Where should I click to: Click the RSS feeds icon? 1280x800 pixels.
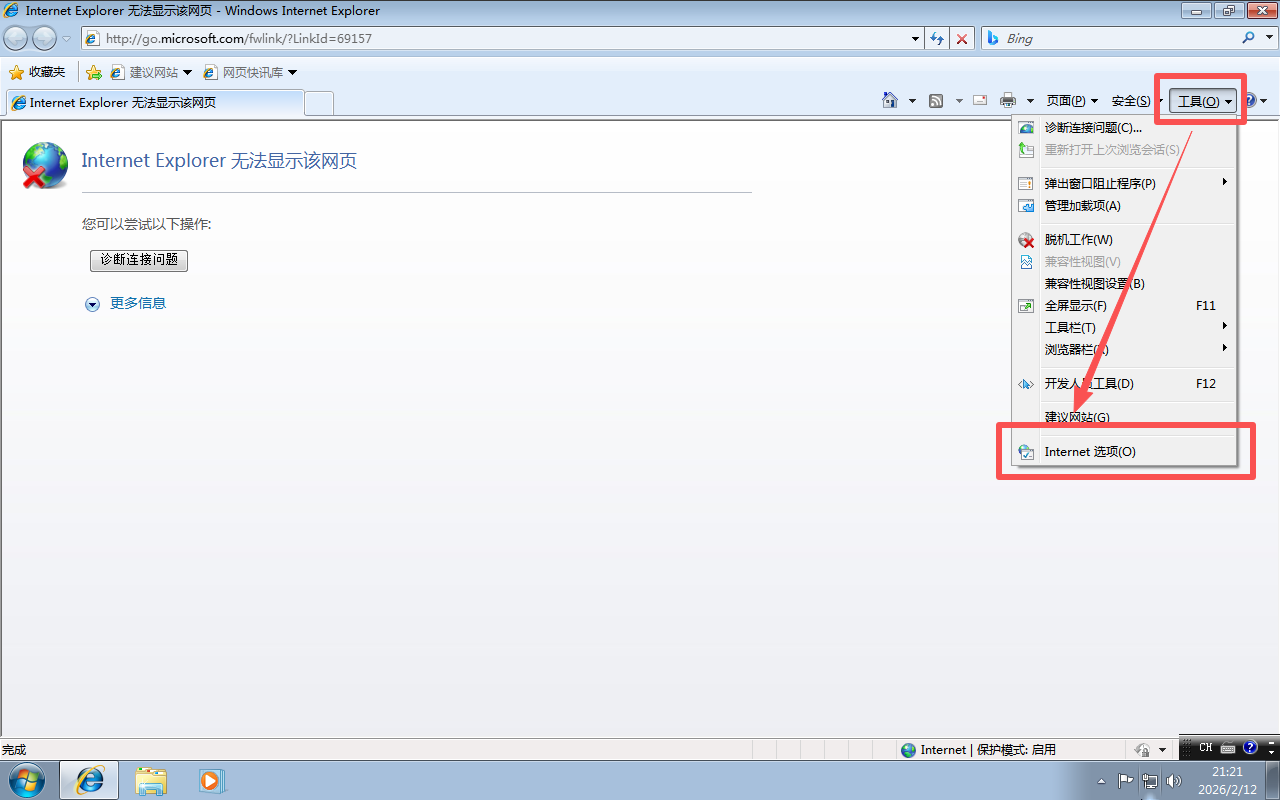click(936, 100)
